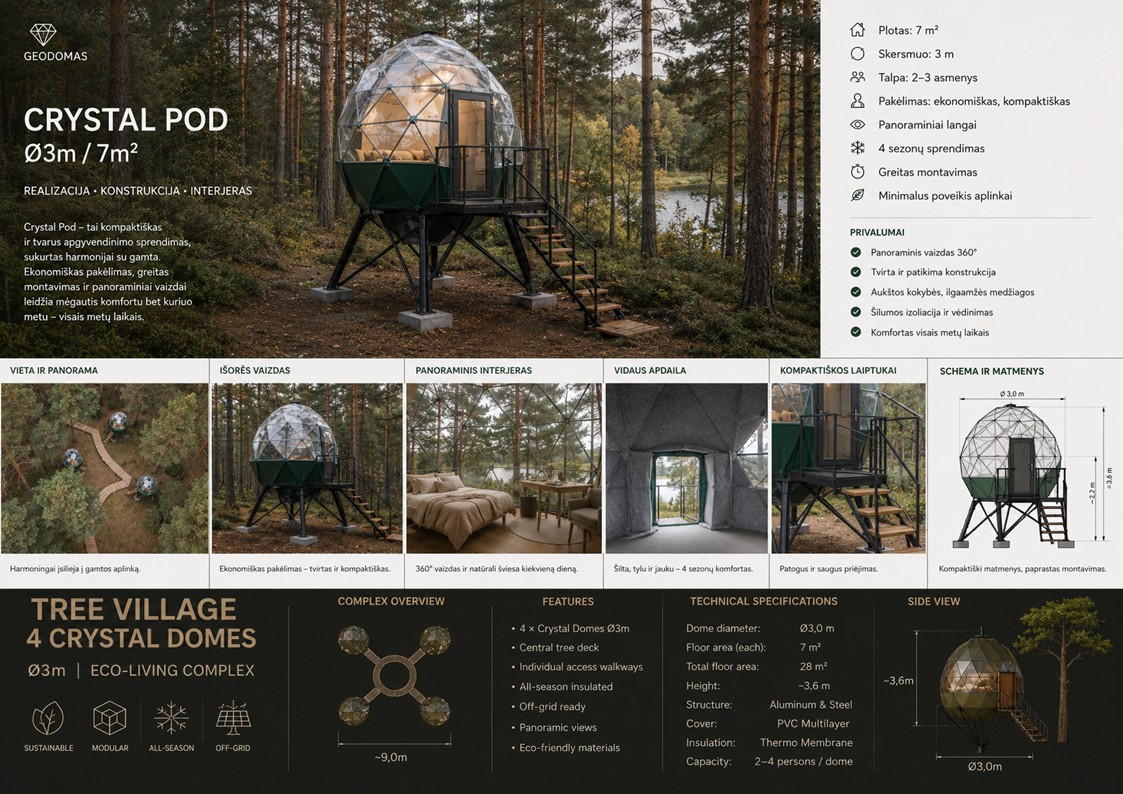This screenshot has width=1123, height=794.
Task: Click the check mark beside Aukštos kokybės medžiagos
Action: coord(855,292)
